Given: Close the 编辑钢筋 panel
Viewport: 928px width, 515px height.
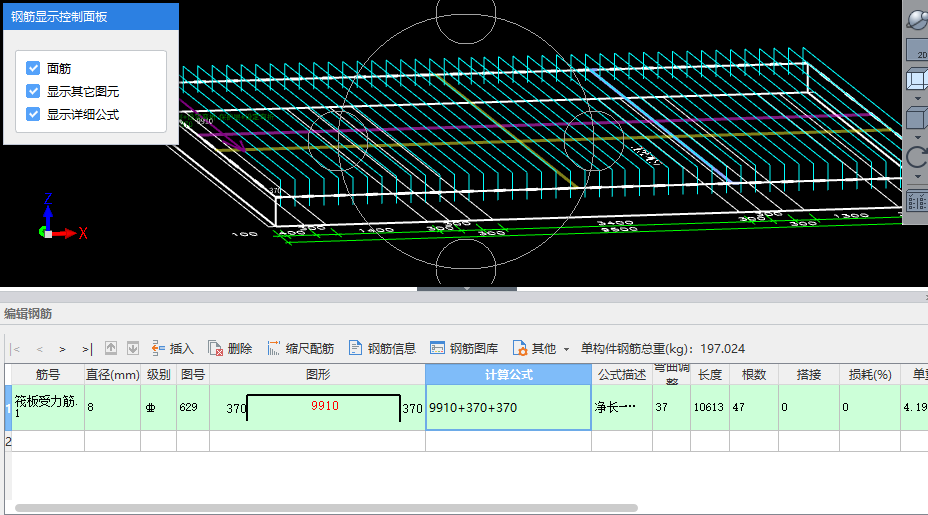Looking at the screenshot, I should 925,298.
